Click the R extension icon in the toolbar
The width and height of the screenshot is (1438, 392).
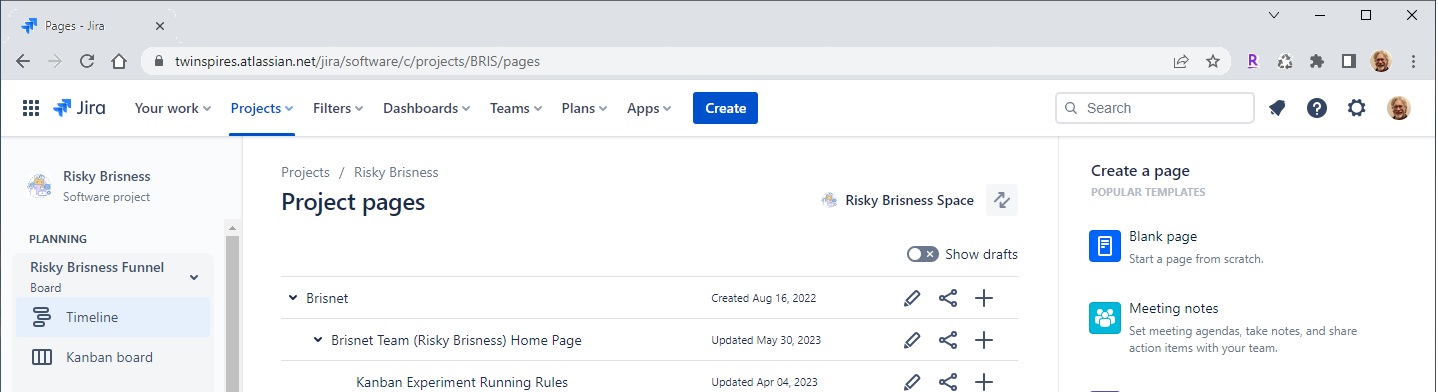(x=1252, y=61)
